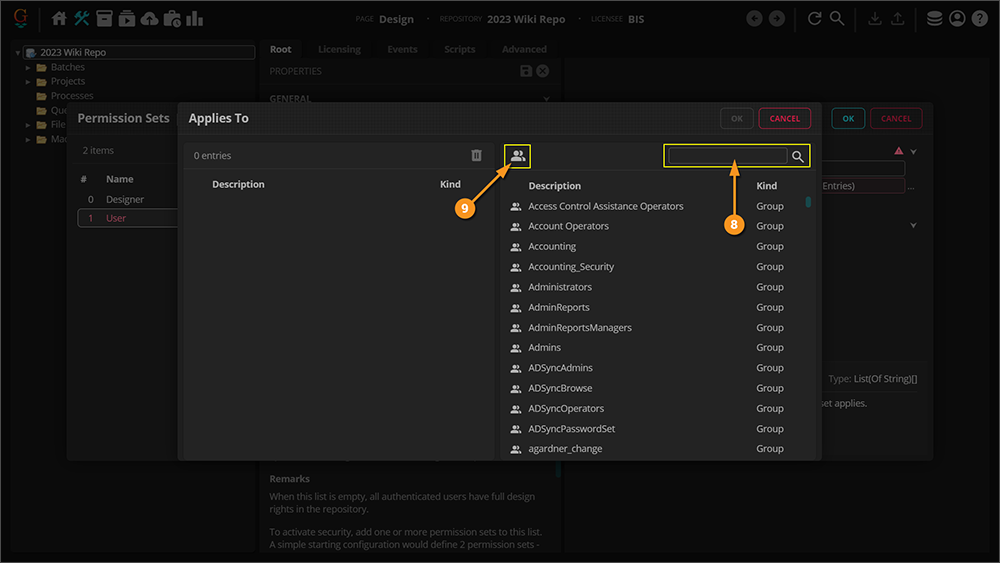Switch to the Licensing tab
The width and height of the screenshot is (1000, 563).
(x=339, y=49)
